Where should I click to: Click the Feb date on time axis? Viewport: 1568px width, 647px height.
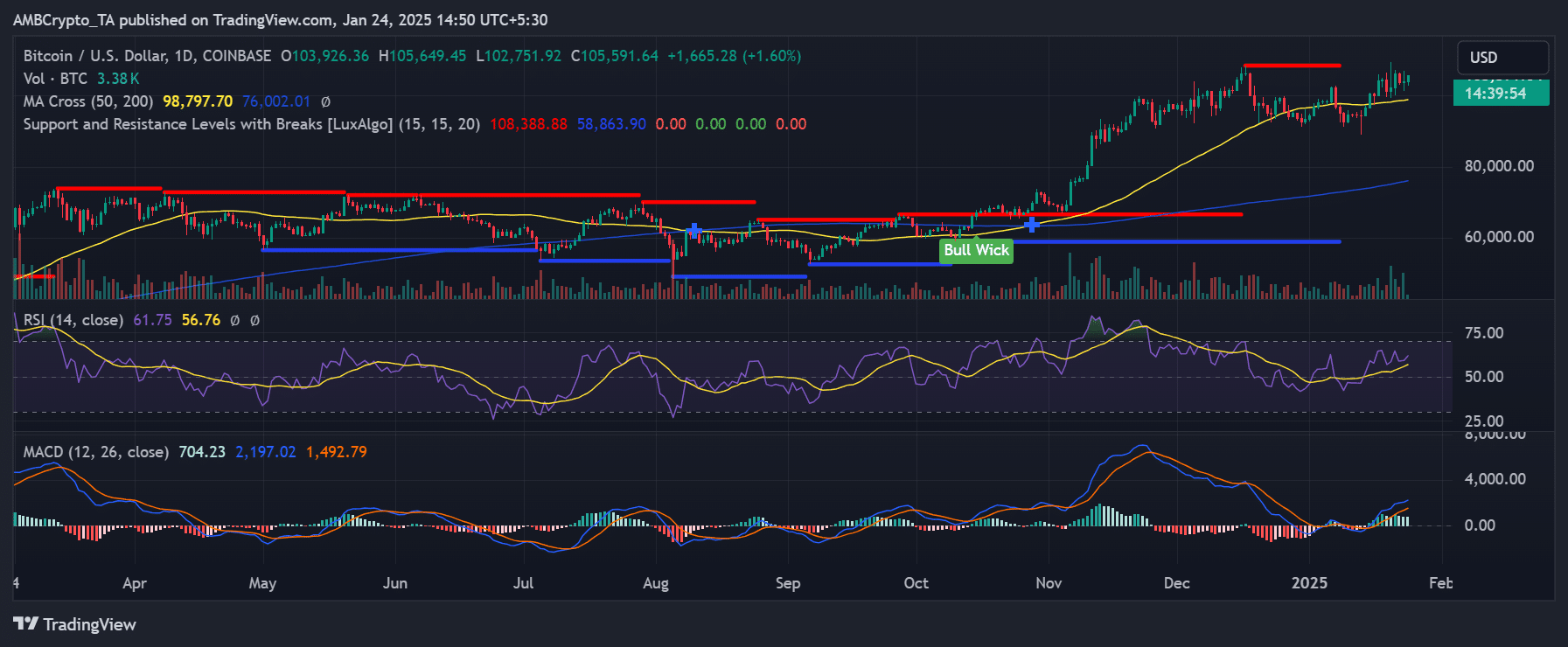(1440, 583)
